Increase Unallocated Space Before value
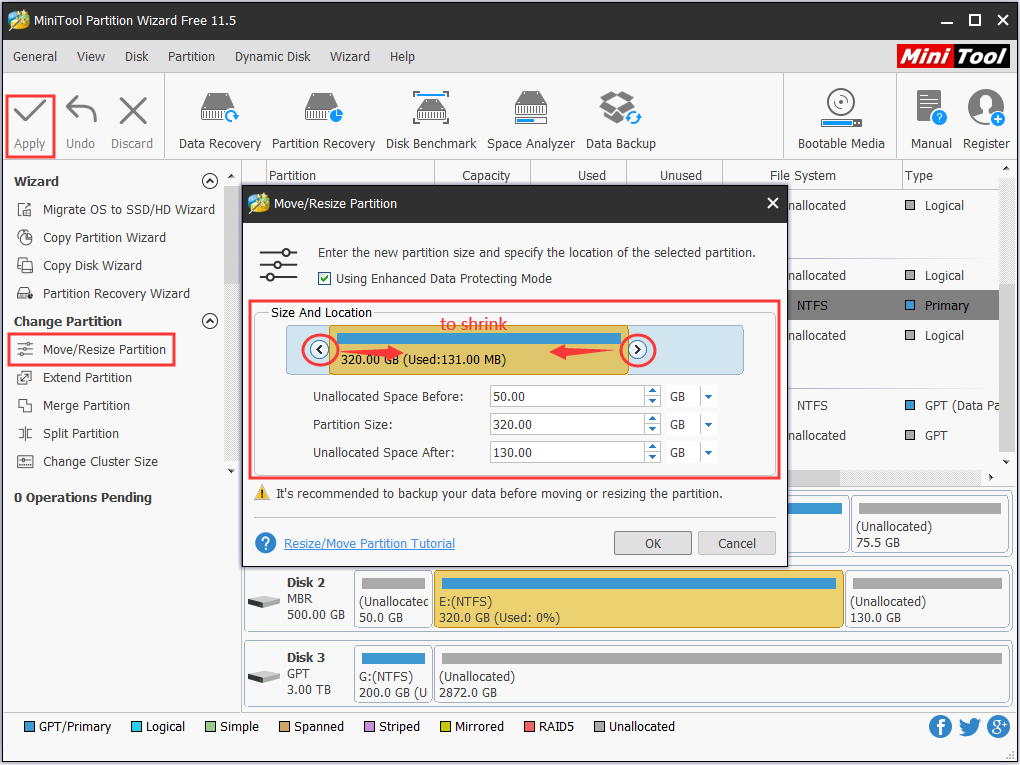The image size is (1020, 765). pyautogui.click(x=652, y=391)
